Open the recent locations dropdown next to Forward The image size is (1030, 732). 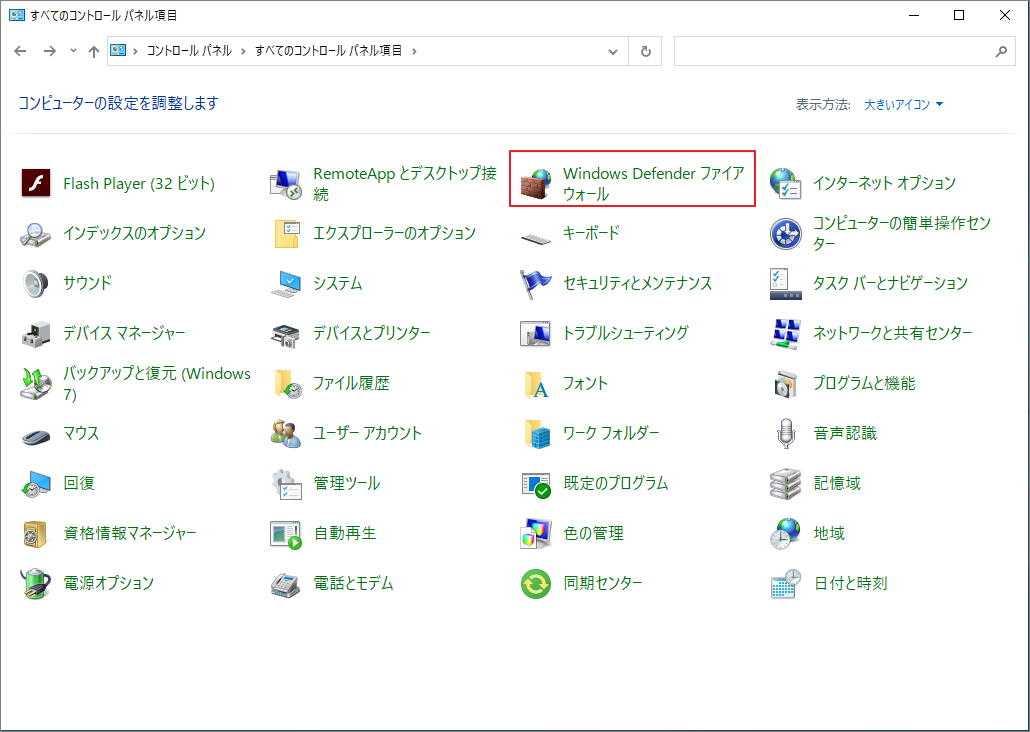(x=73, y=51)
